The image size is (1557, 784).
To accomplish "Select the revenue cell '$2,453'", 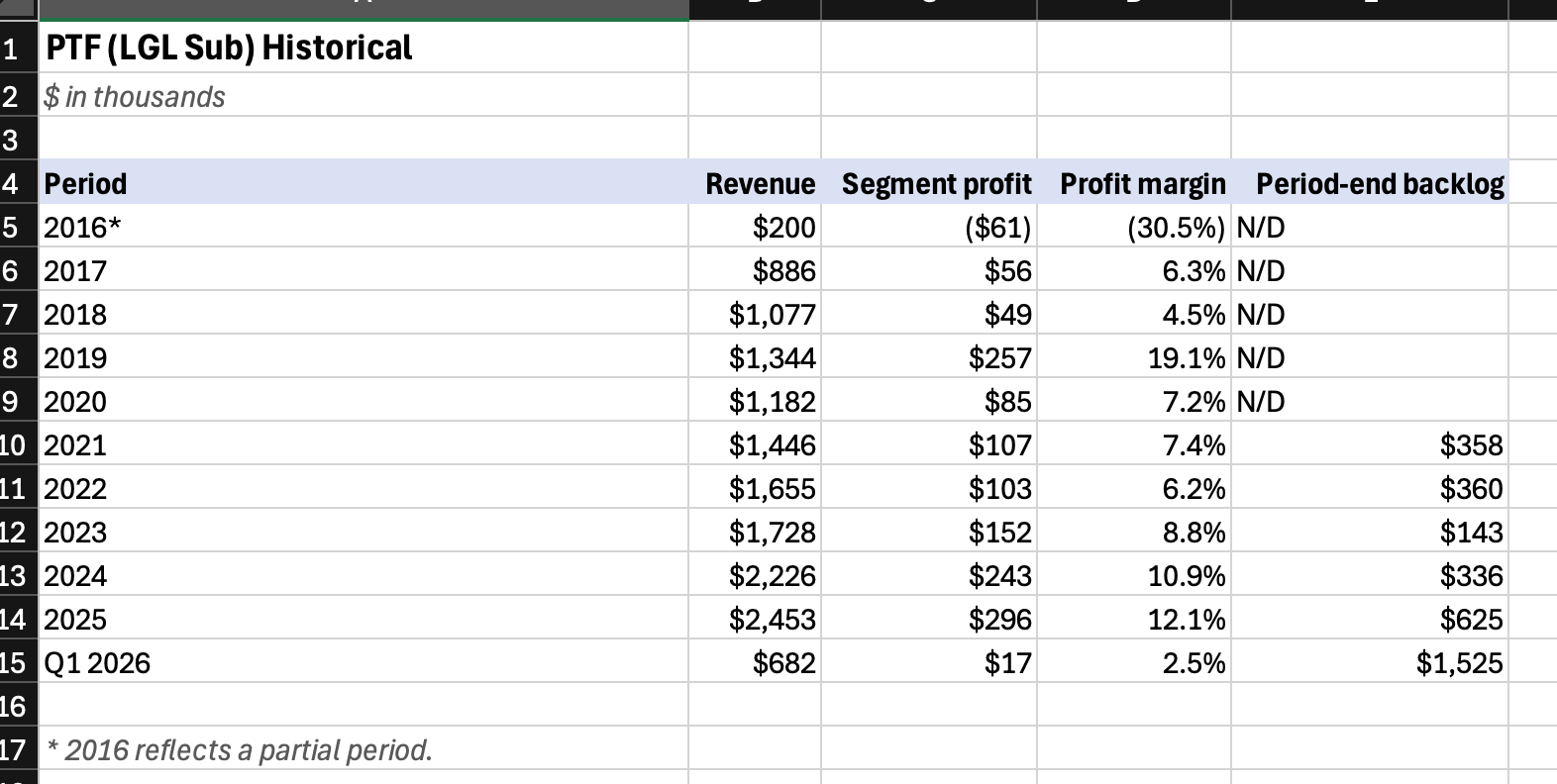I will pos(755,619).
